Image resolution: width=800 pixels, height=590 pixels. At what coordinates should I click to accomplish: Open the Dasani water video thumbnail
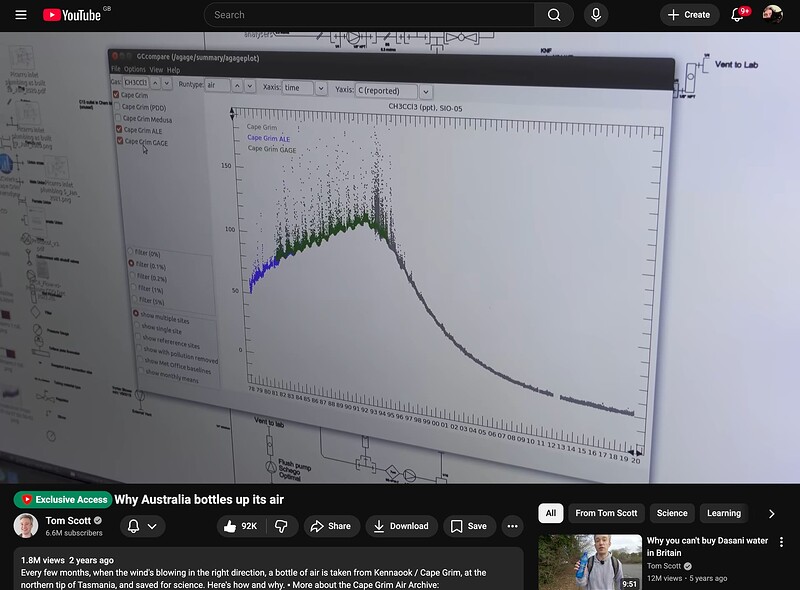(x=589, y=561)
